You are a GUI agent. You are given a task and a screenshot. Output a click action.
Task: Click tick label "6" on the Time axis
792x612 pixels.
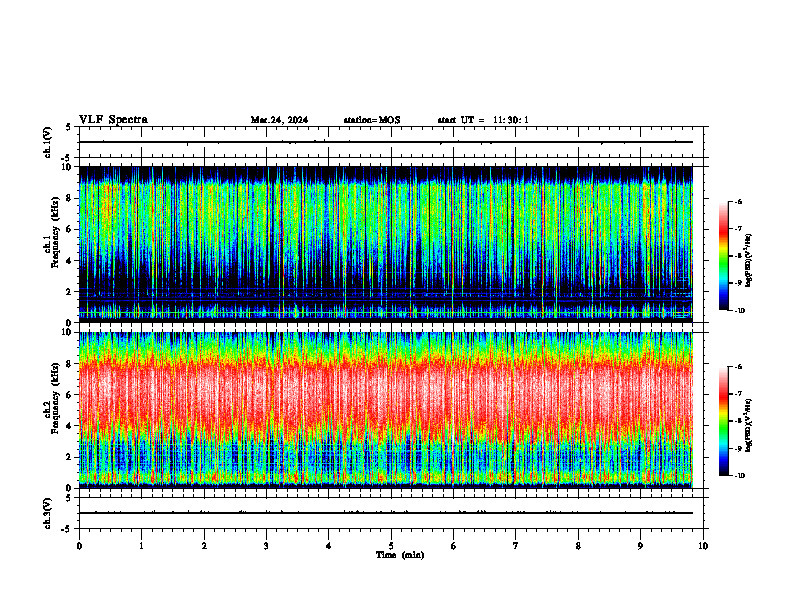point(454,546)
